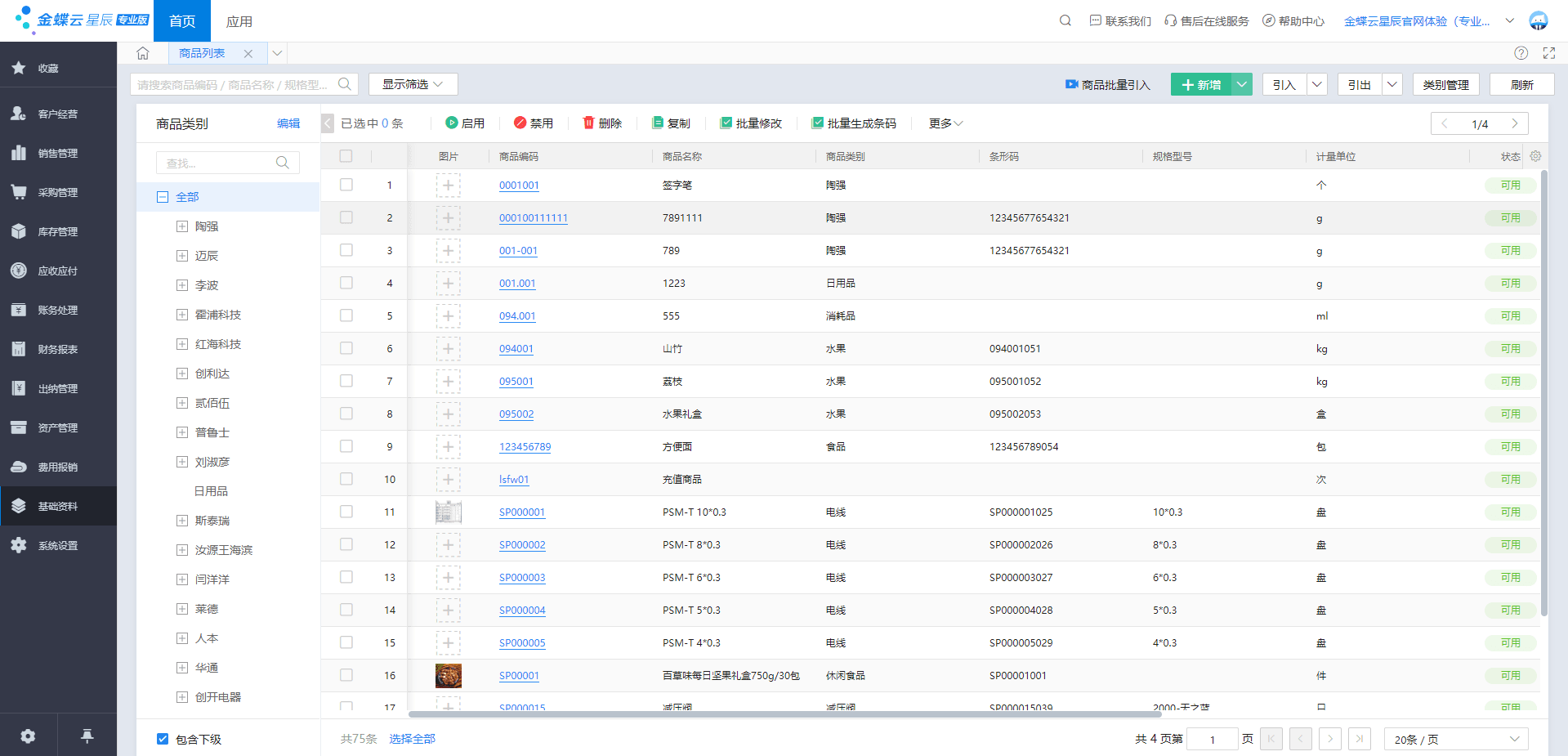Check the row for product SP00001
The width and height of the screenshot is (1568, 756).
346,675
